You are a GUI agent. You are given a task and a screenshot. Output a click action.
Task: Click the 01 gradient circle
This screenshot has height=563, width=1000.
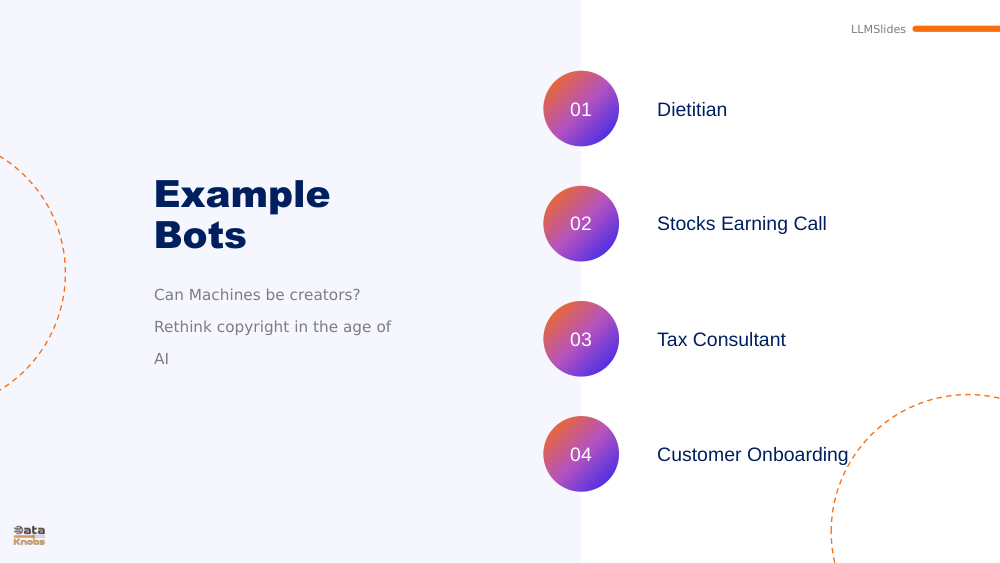coord(581,108)
